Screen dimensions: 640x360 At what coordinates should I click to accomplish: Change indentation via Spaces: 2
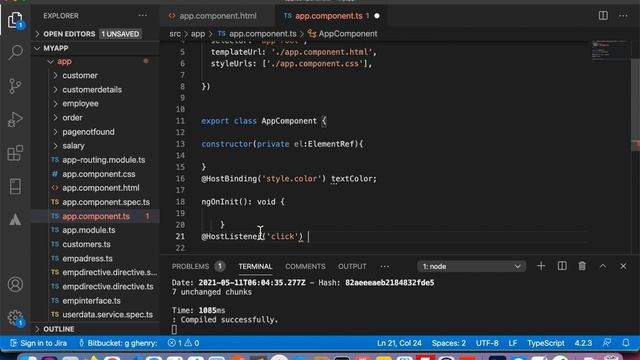pyautogui.click(x=449, y=343)
